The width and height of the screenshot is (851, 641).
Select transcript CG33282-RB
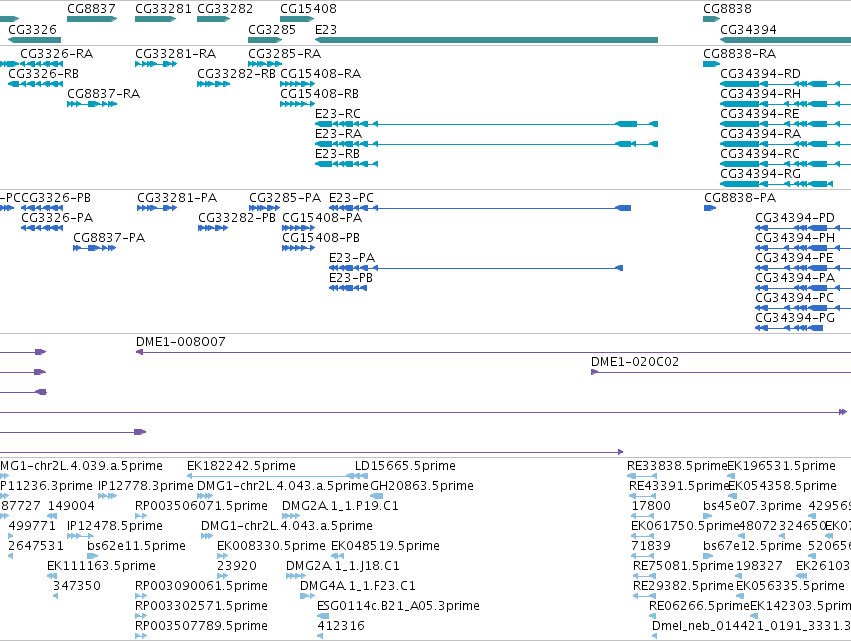(x=236, y=74)
